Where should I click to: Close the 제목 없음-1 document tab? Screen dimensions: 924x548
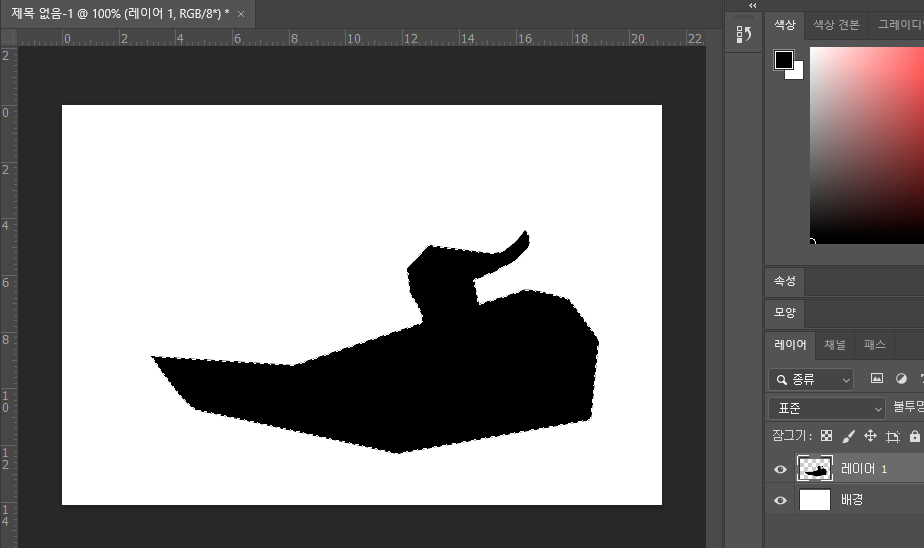coord(241,14)
